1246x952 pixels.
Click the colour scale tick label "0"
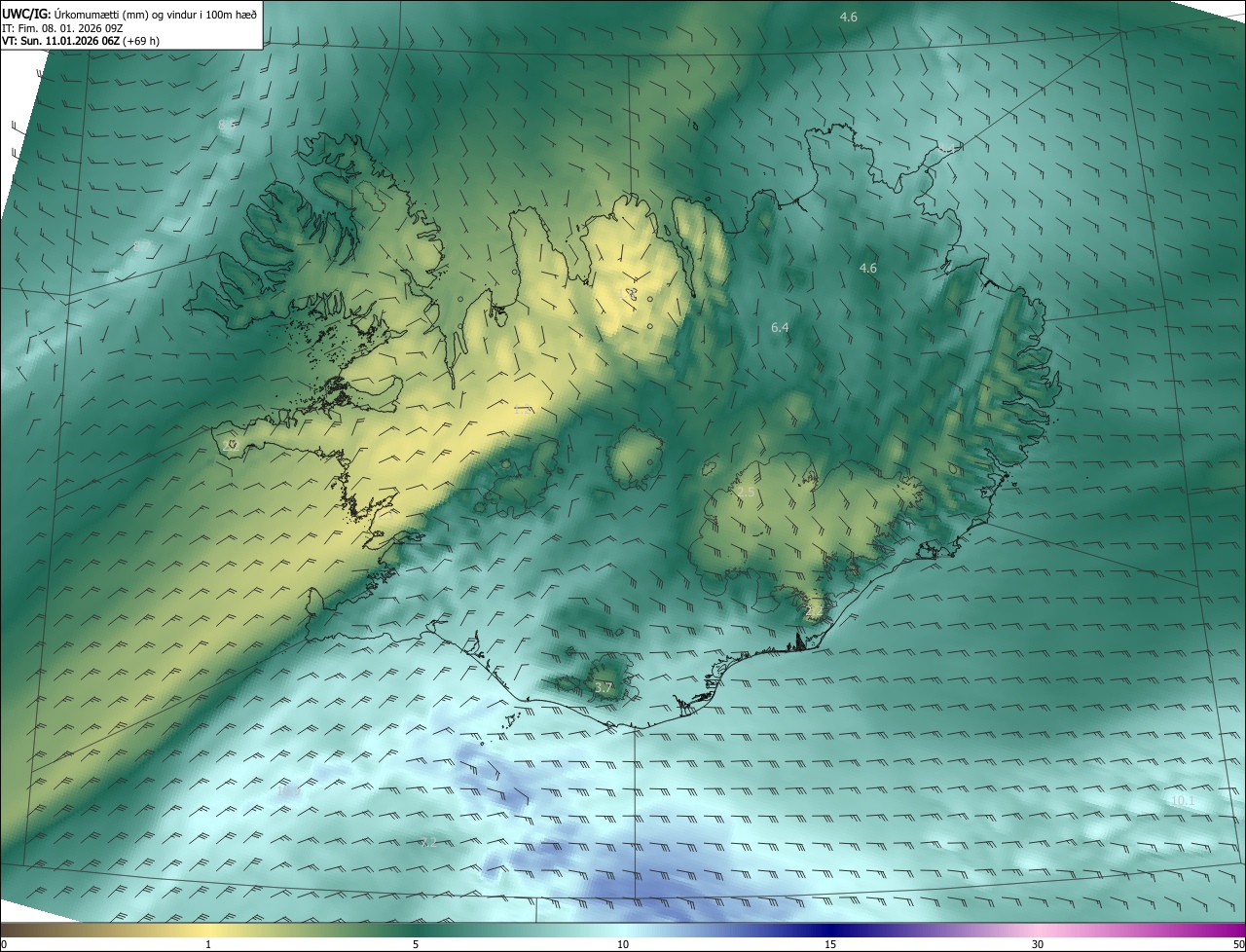click(x=4, y=944)
